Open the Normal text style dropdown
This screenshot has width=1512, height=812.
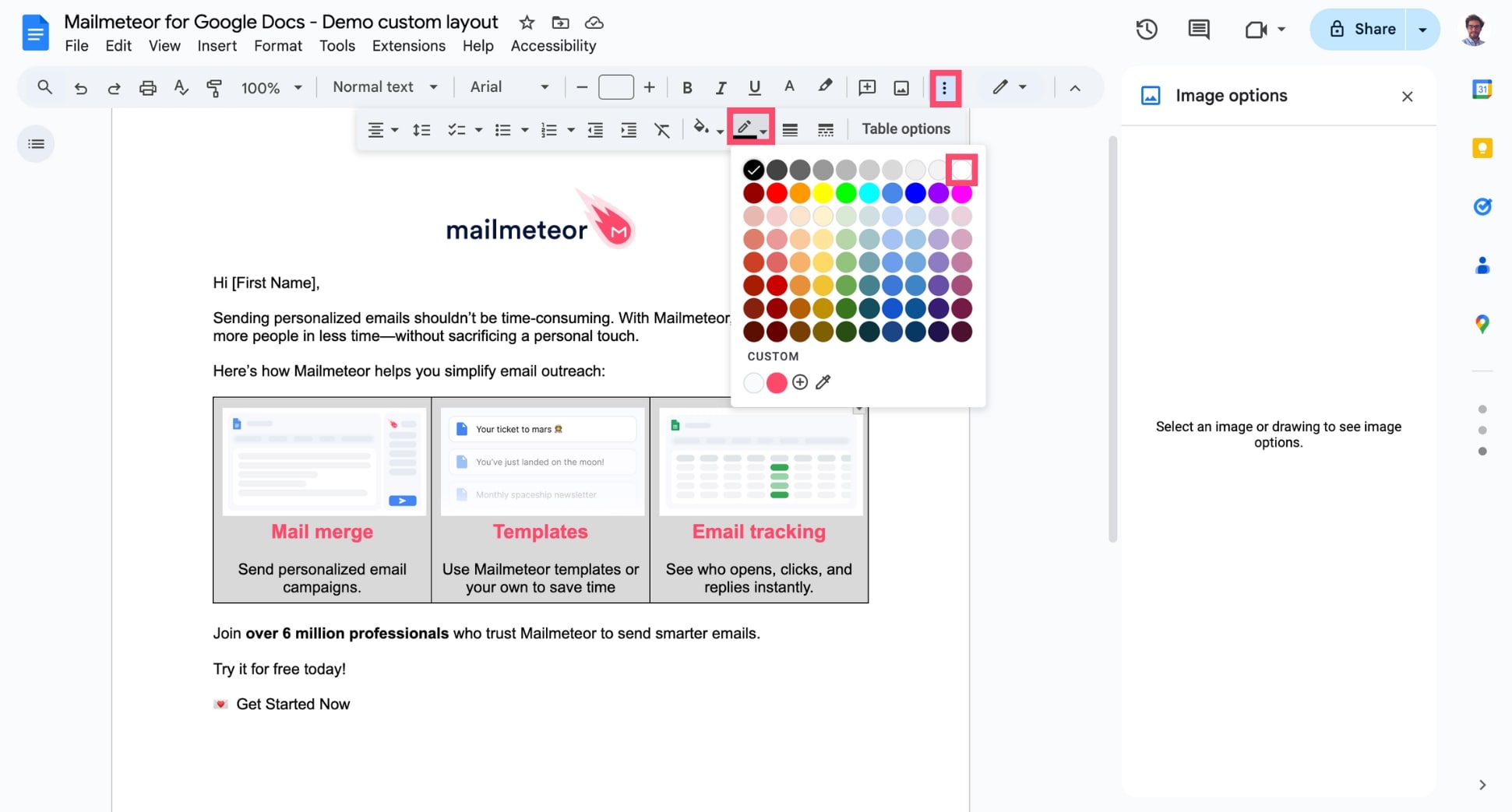click(385, 87)
